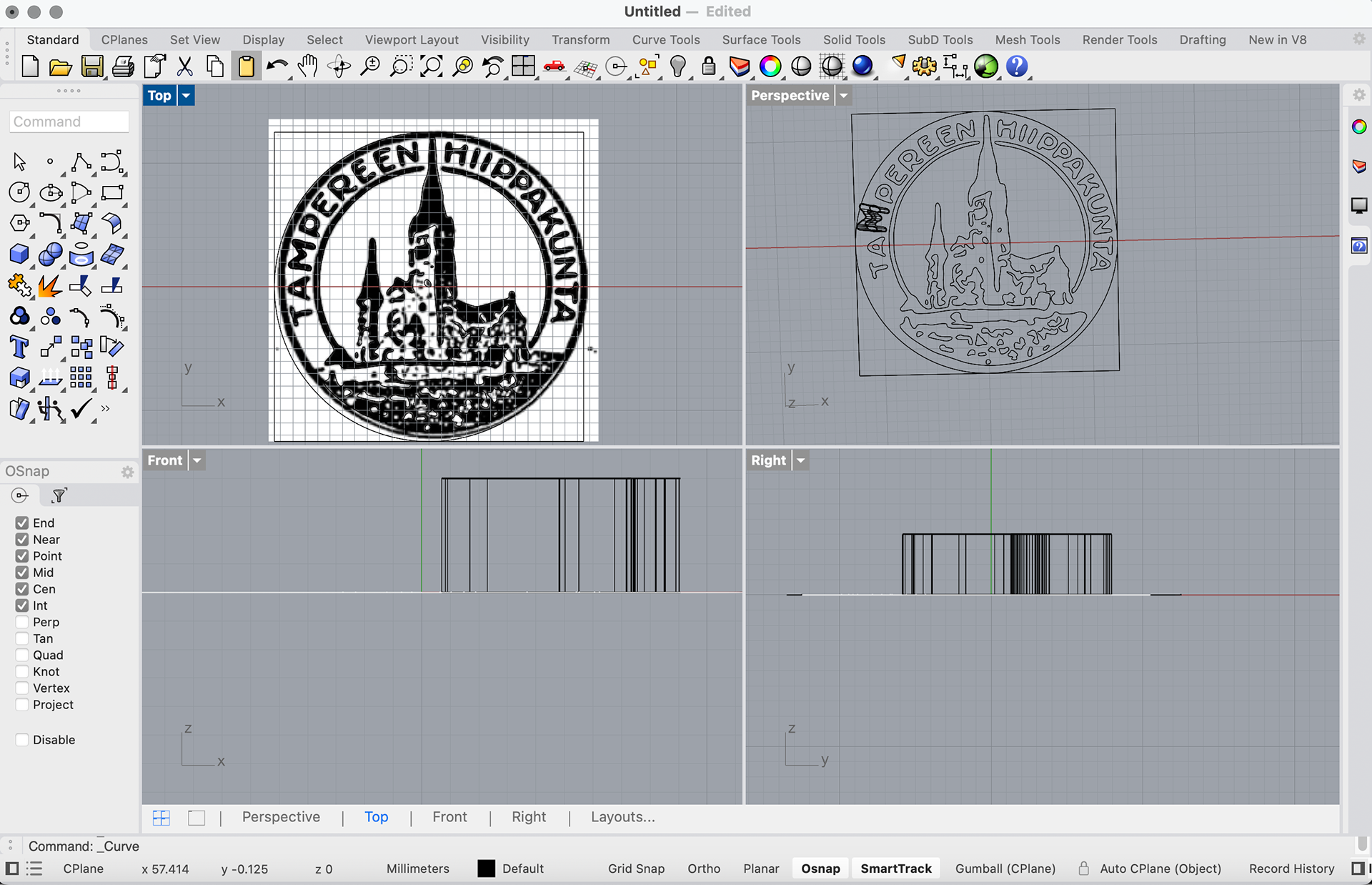1372x885 pixels.
Task: Open the Right viewport dropdown arrow
Action: [x=801, y=460]
